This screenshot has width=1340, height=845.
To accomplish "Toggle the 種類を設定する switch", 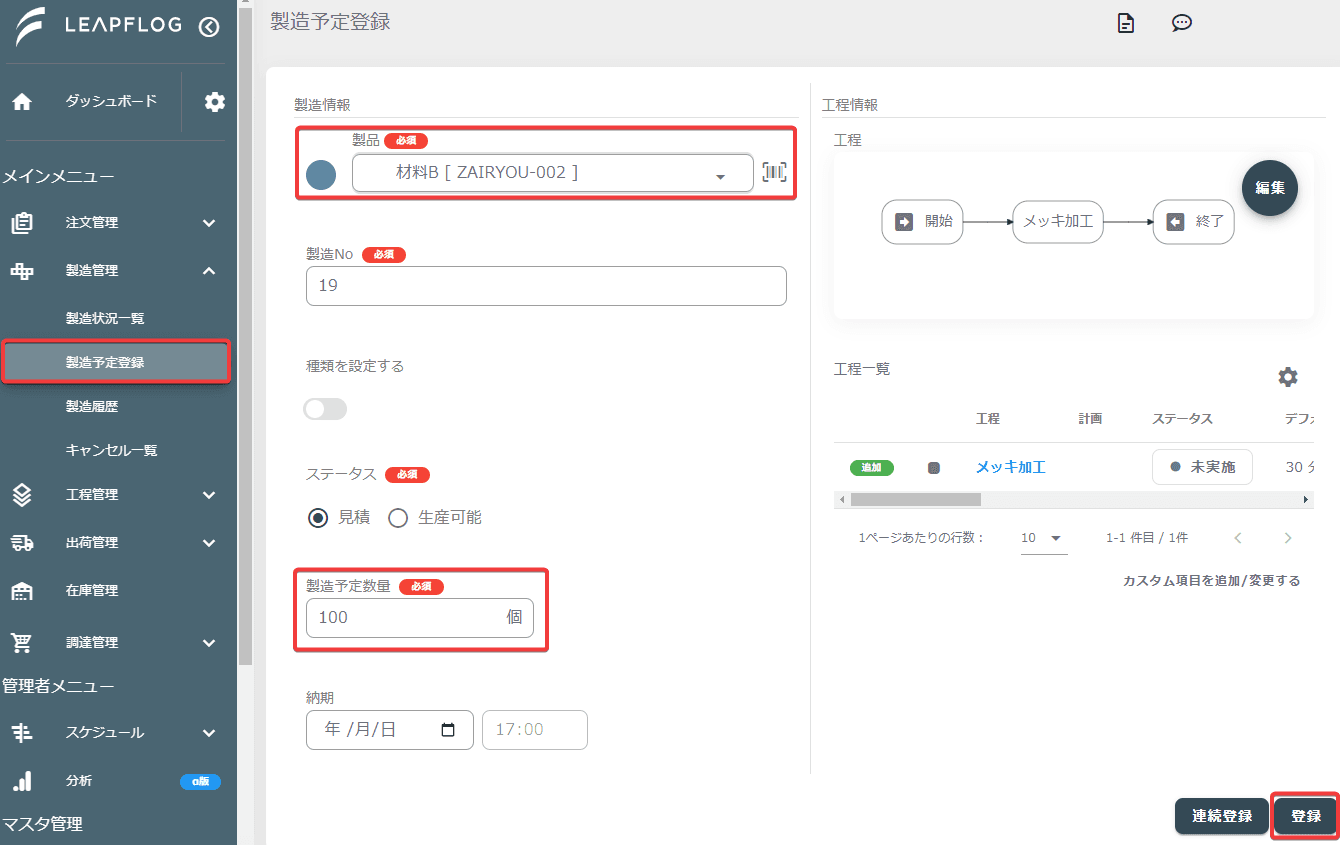I will (x=325, y=409).
